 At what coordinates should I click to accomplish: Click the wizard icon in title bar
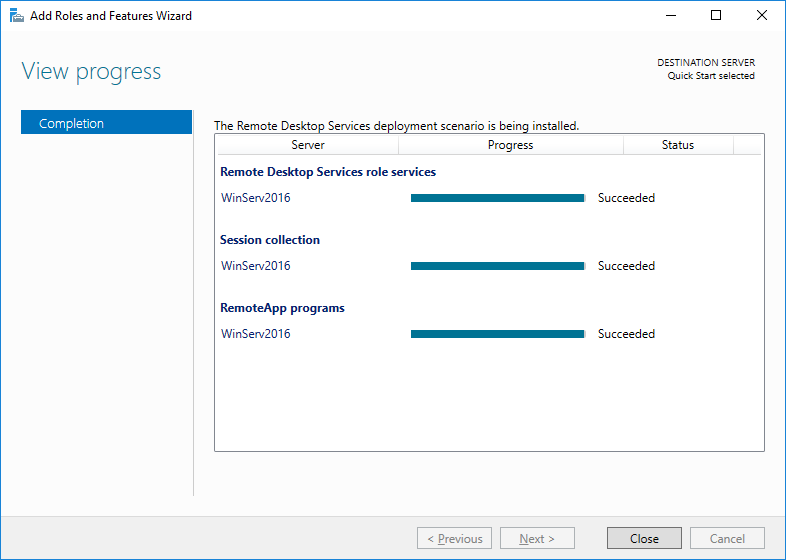[16, 16]
